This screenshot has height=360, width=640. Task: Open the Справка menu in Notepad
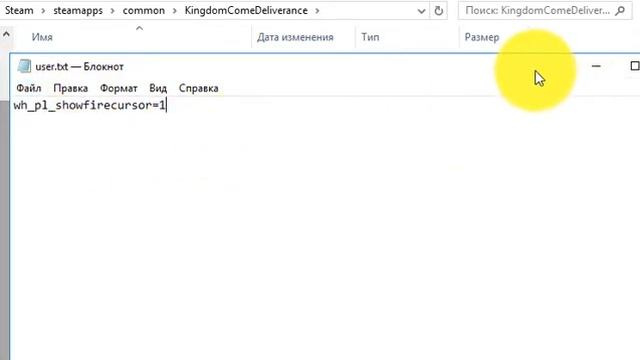click(199, 88)
